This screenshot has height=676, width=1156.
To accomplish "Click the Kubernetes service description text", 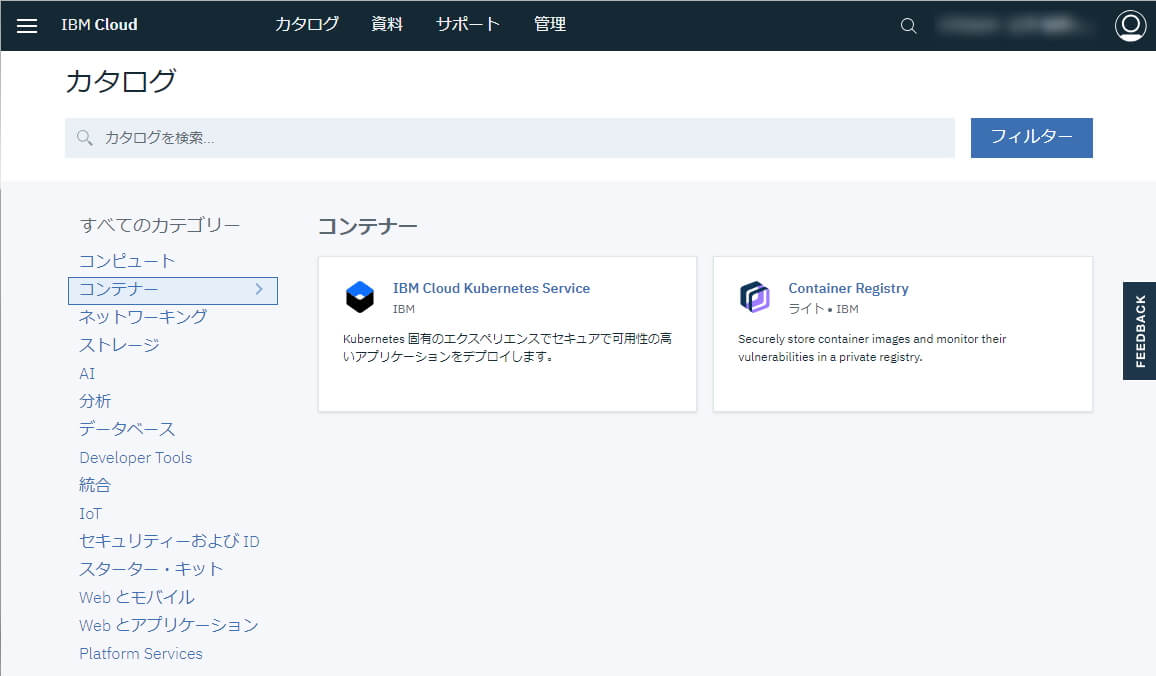I will [x=507, y=348].
